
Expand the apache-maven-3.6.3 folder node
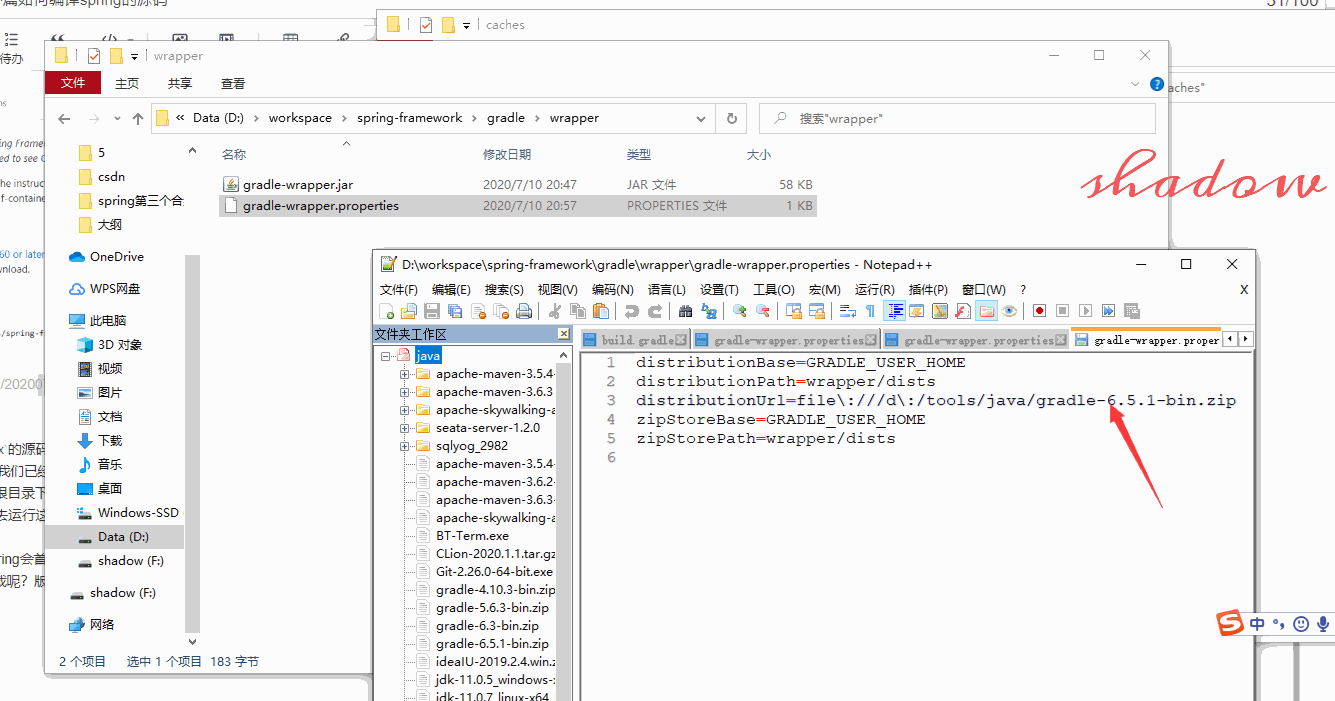pyautogui.click(x=405, y=392)
